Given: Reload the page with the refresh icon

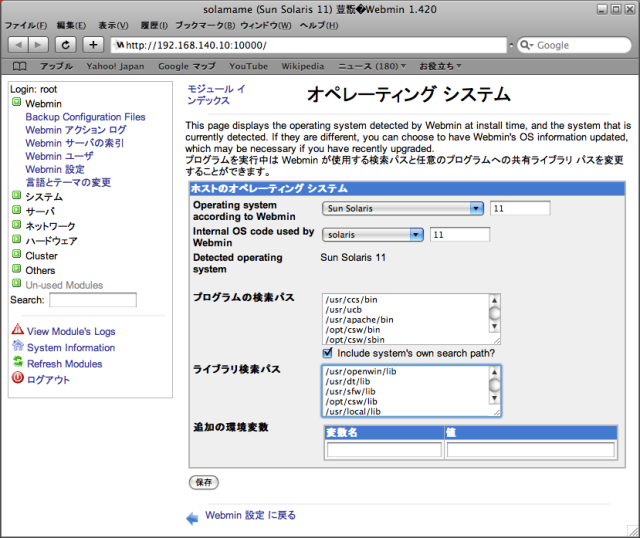Looking at the screenshot, I should click(66, 45).
